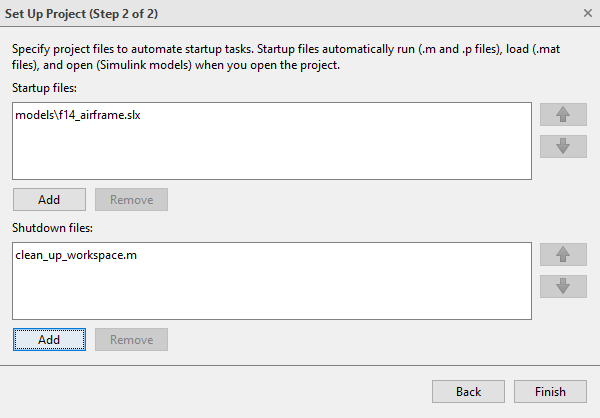Click empty space in Startup files list
This screenshot has width=600, height=418.
270,155
